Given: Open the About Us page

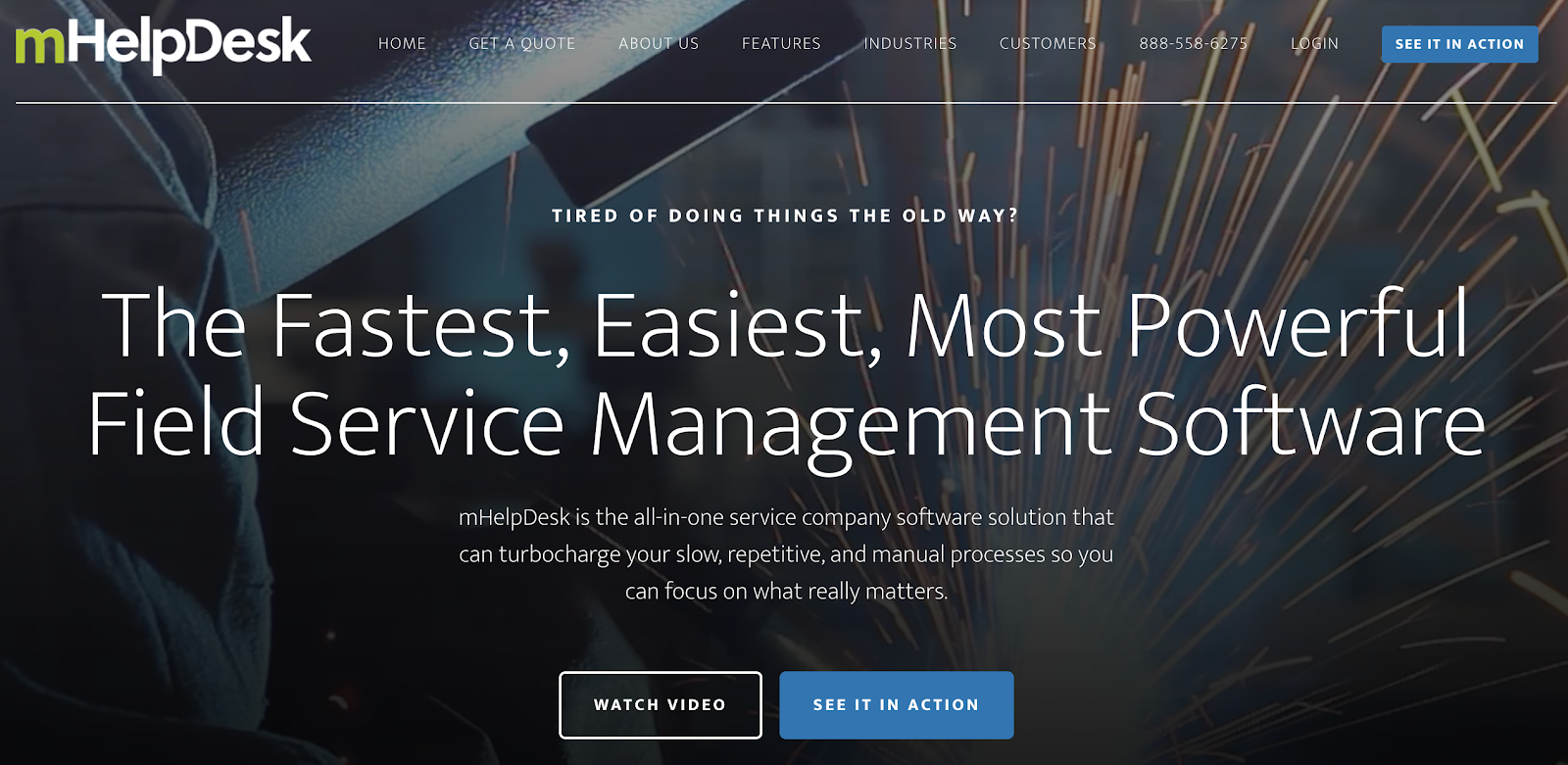Looking at the screenshot, I should (x=659, y=44).
